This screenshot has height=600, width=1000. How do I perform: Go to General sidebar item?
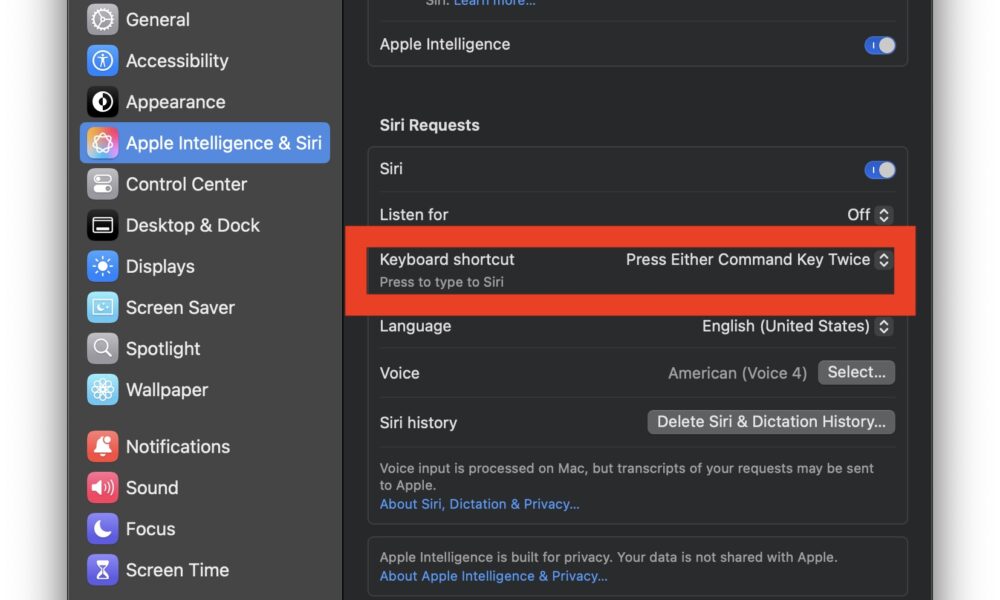point(158,20)
